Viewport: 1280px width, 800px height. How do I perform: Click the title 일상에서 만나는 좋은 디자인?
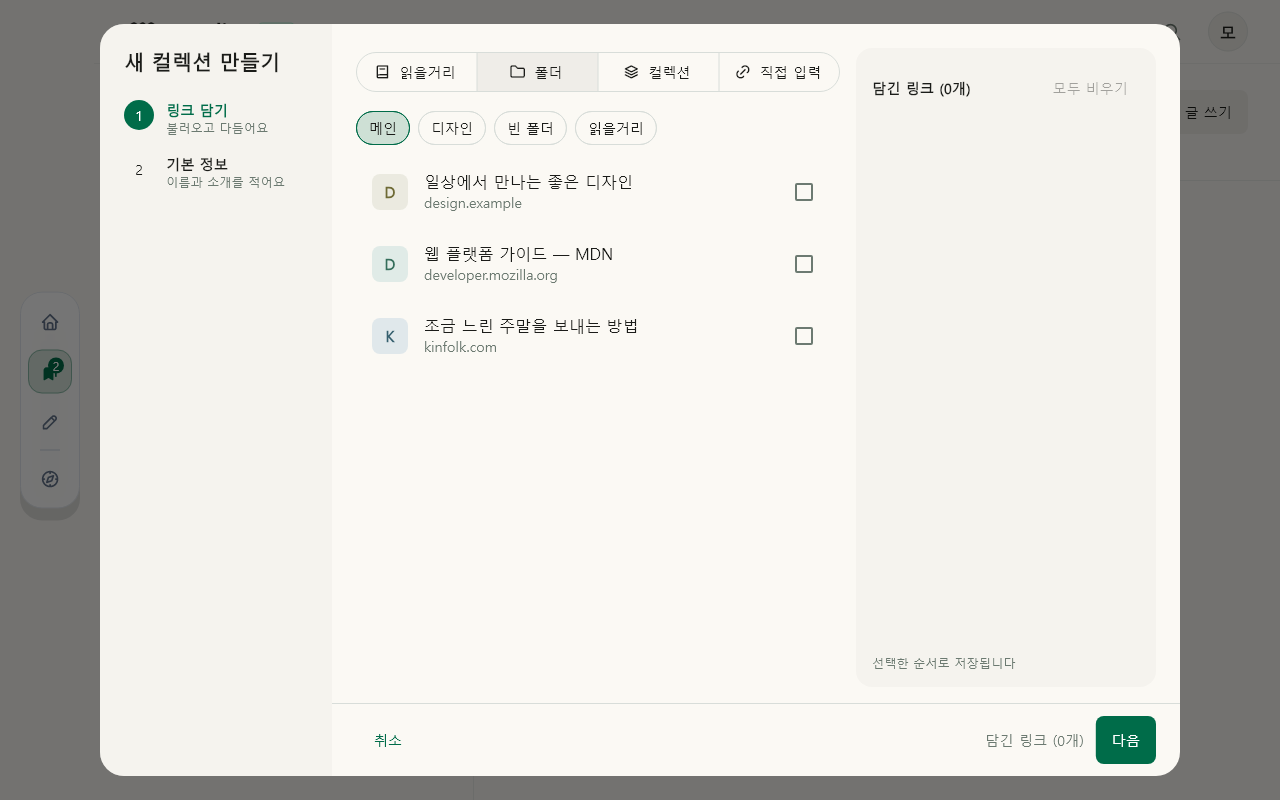528,182
